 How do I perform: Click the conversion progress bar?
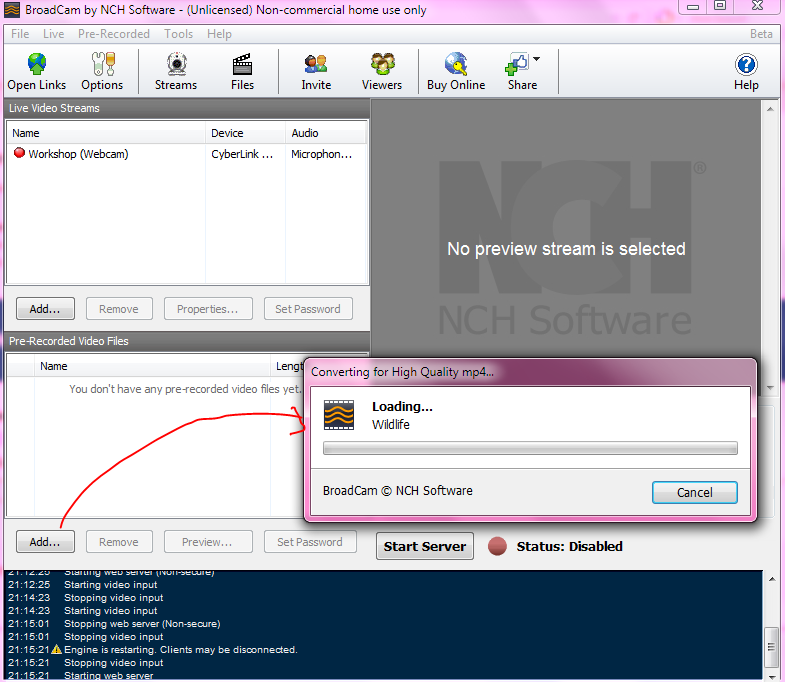530,448
